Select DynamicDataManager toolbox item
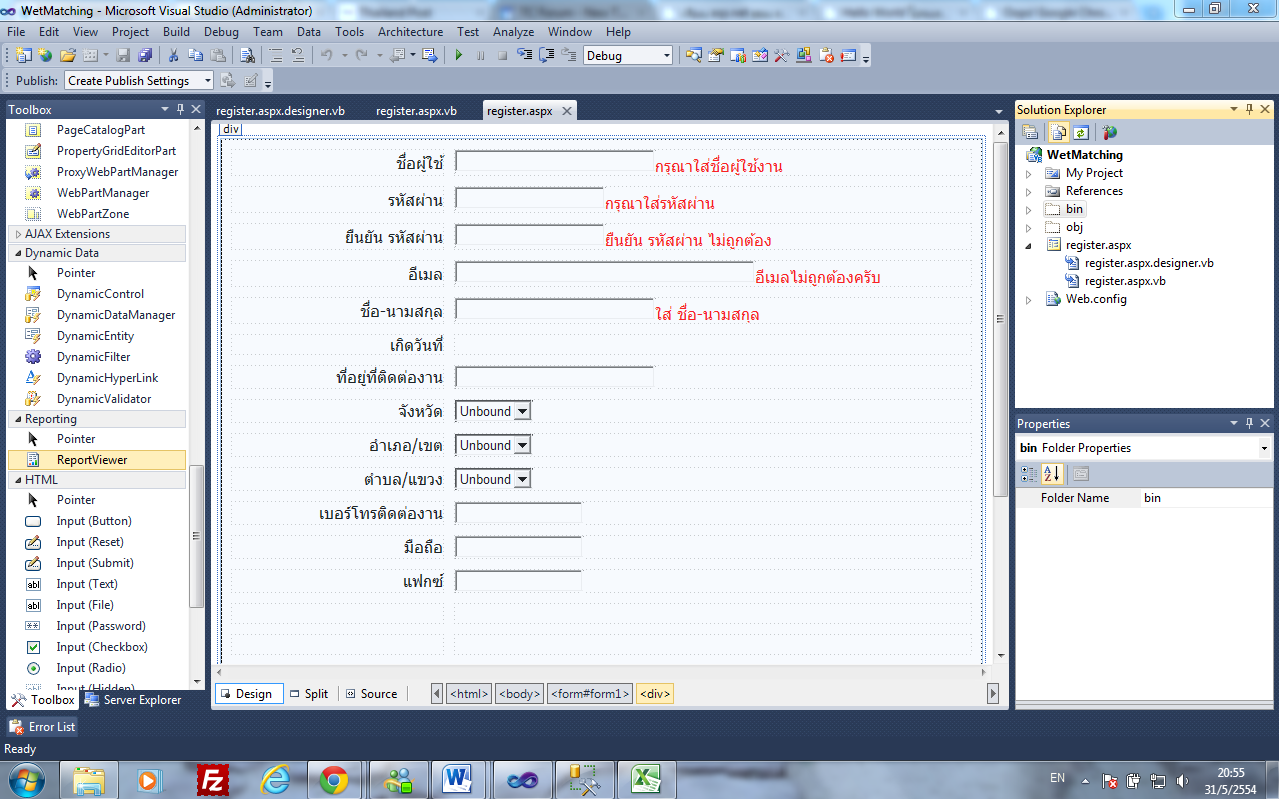Viewport: 1279px width, 799px height. (97, 315)
